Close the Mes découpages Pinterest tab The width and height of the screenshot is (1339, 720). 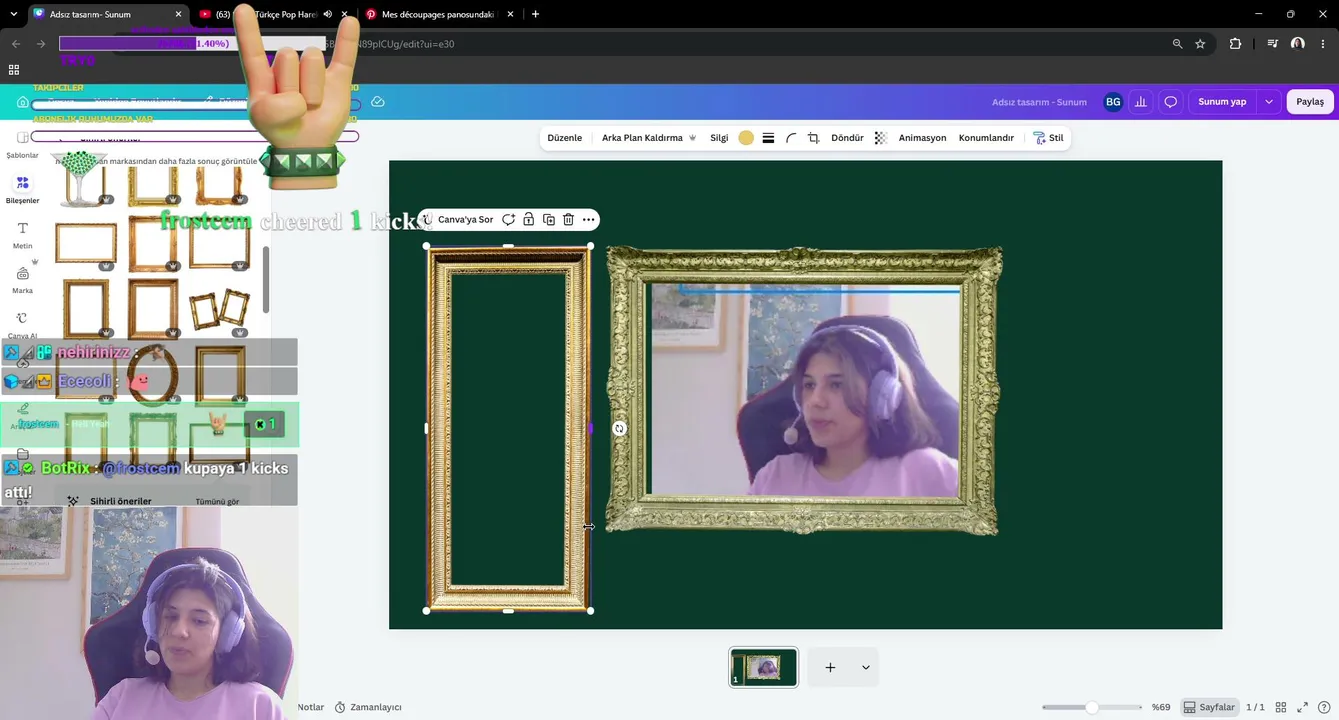pyautogui.click(x=511, y=14)
